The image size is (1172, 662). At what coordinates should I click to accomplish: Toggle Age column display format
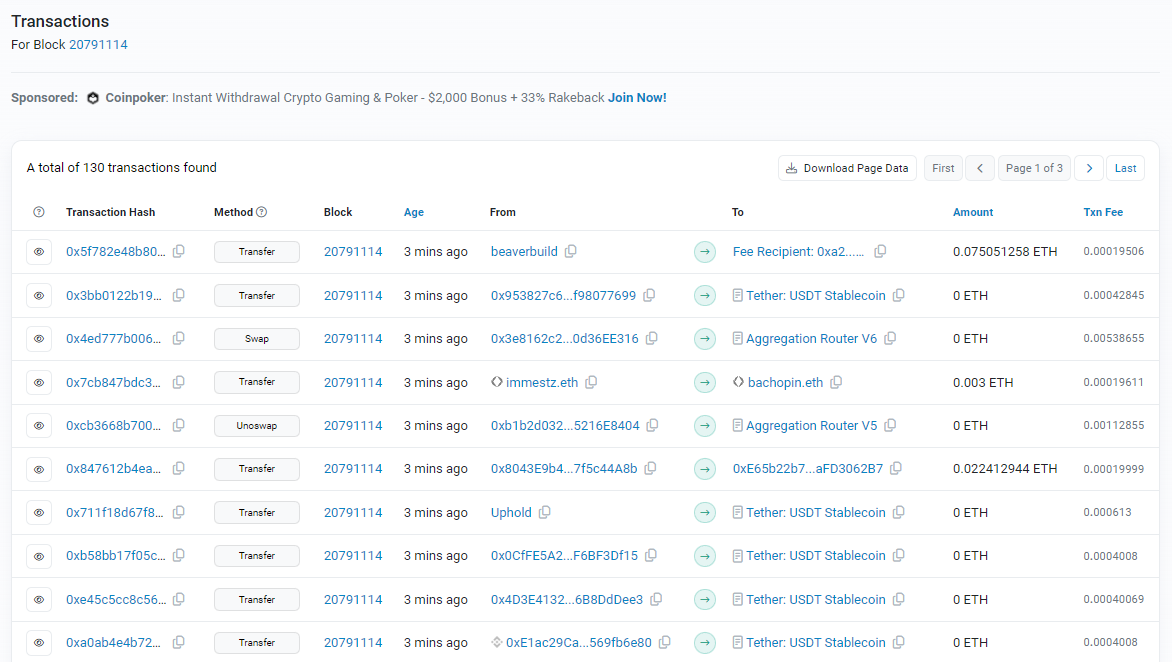pyautogui.click(x=413, y=212)
